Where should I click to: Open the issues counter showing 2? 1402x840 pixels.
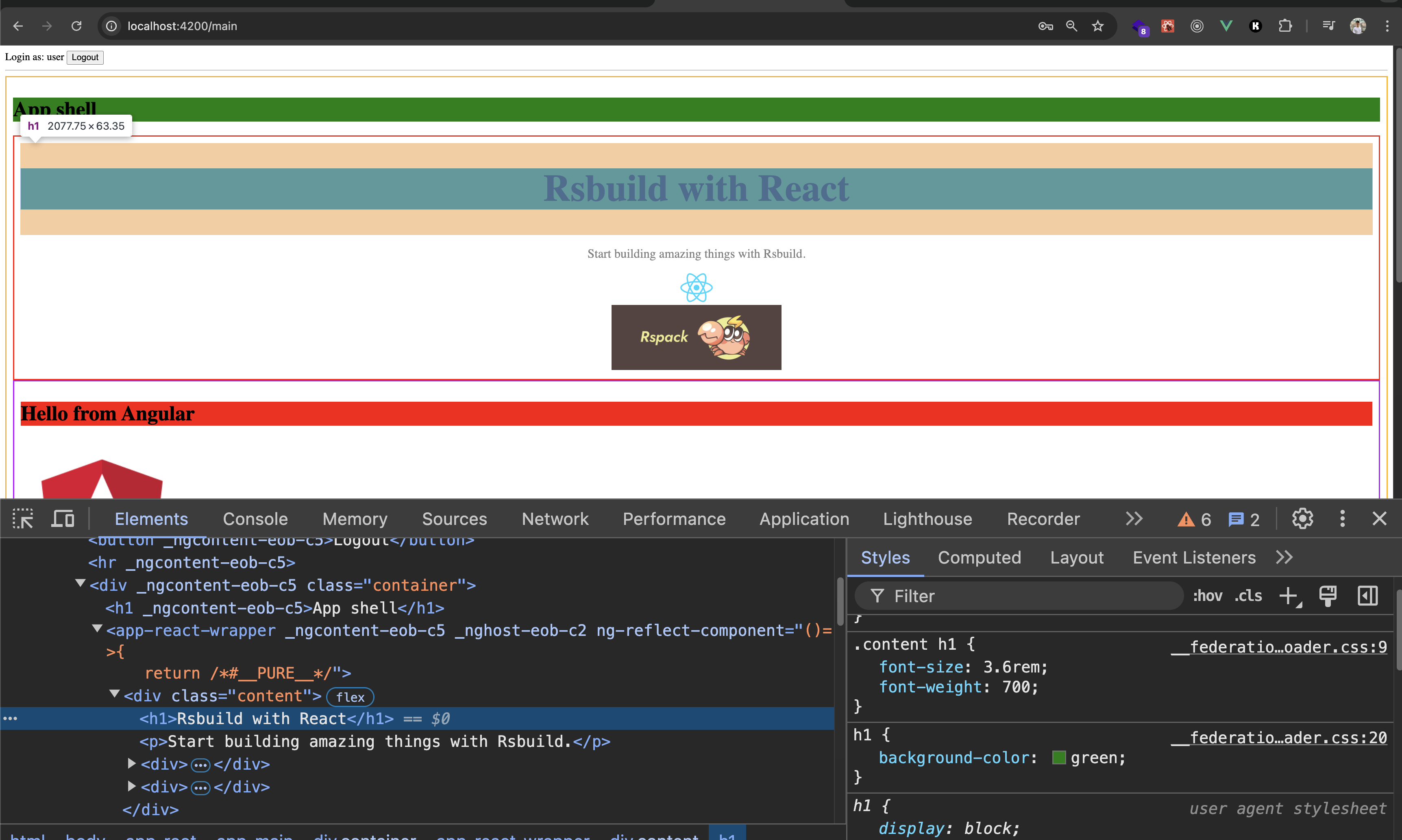1243,518
